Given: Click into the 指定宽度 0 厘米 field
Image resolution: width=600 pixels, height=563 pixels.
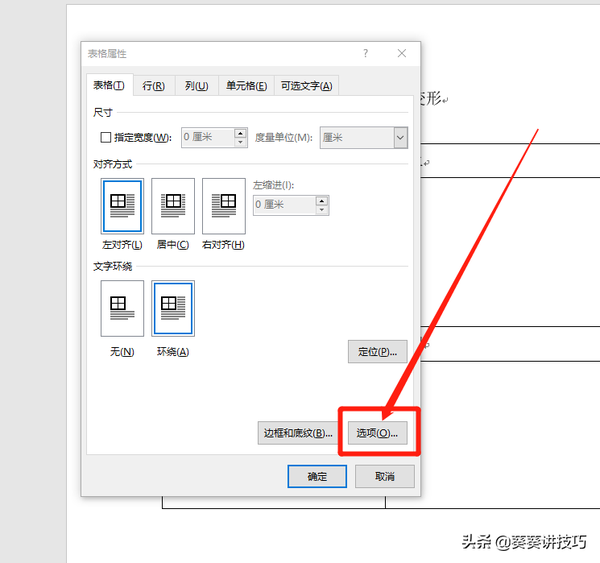Looking at the screenshot, I should (208, 137).
